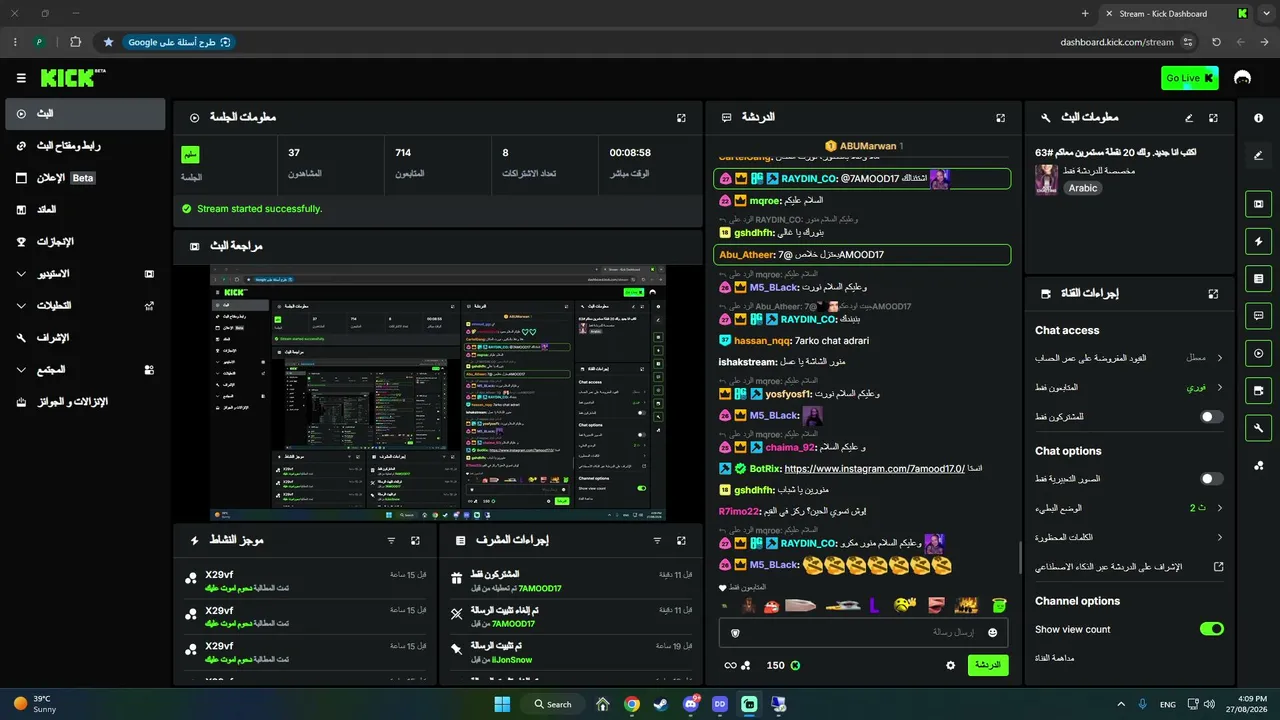
Task: Open الإنجازات in the sidebar
Action: 85,242
